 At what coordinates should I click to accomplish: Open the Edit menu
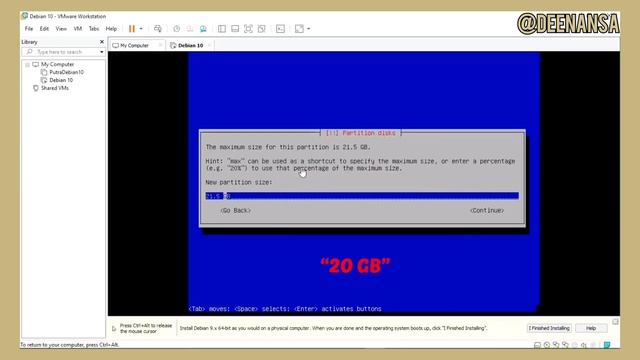(44, 29)
